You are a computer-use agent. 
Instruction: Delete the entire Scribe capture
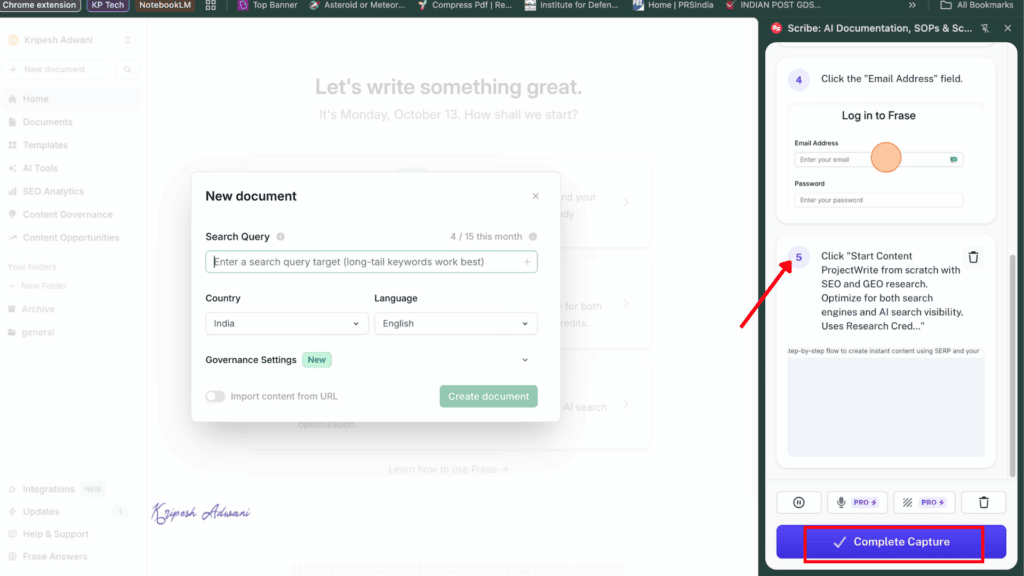[984, 501]
